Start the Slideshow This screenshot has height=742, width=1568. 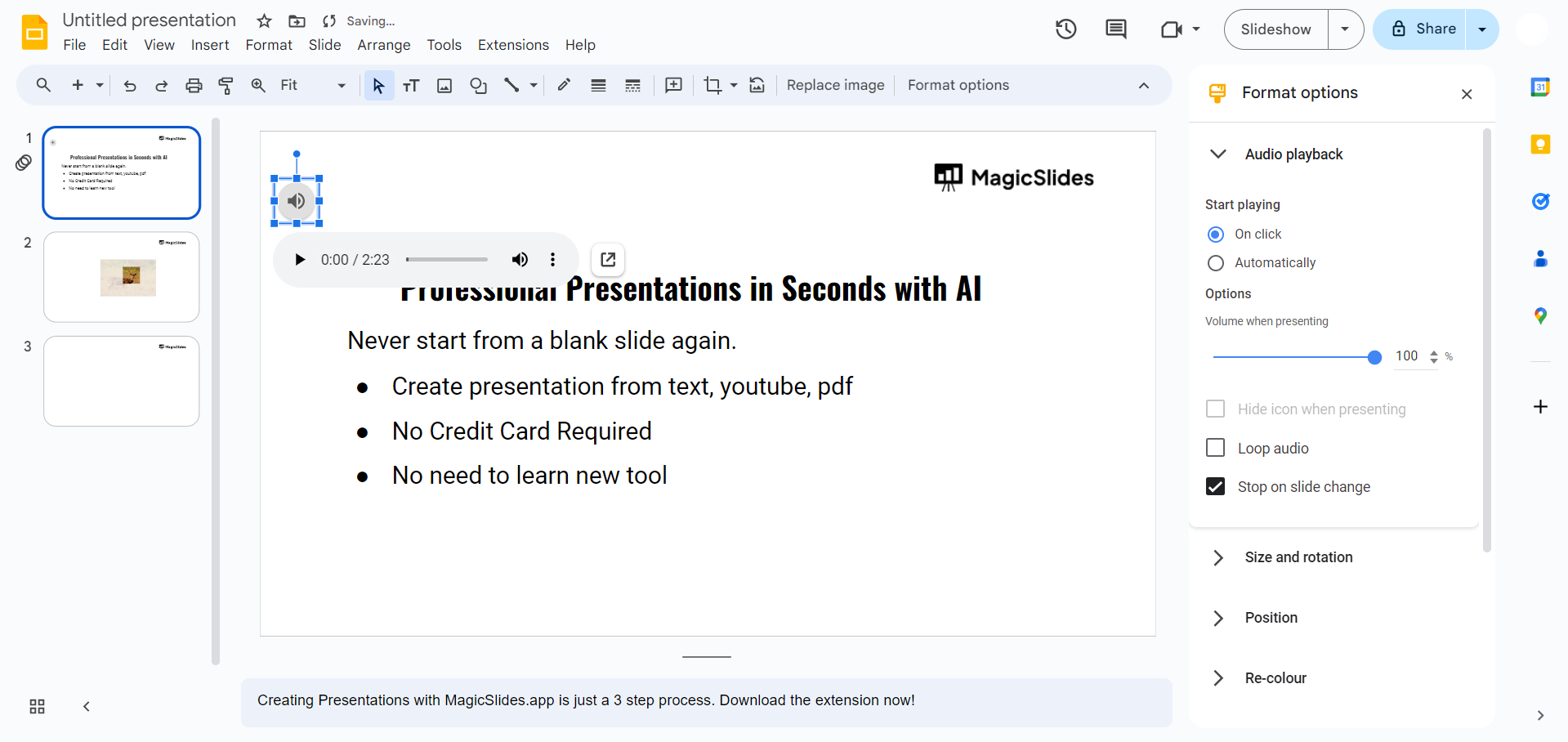[x=1275, y=29]
